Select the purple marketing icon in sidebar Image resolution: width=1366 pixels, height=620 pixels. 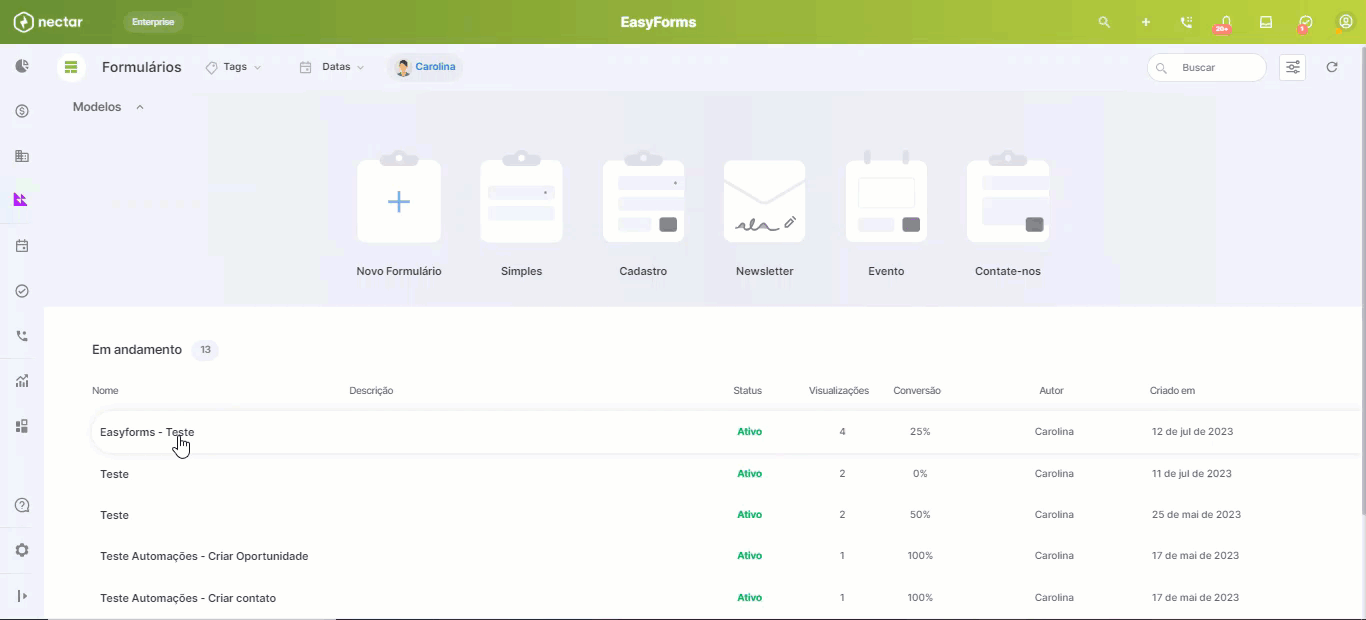tap(21, 200)
